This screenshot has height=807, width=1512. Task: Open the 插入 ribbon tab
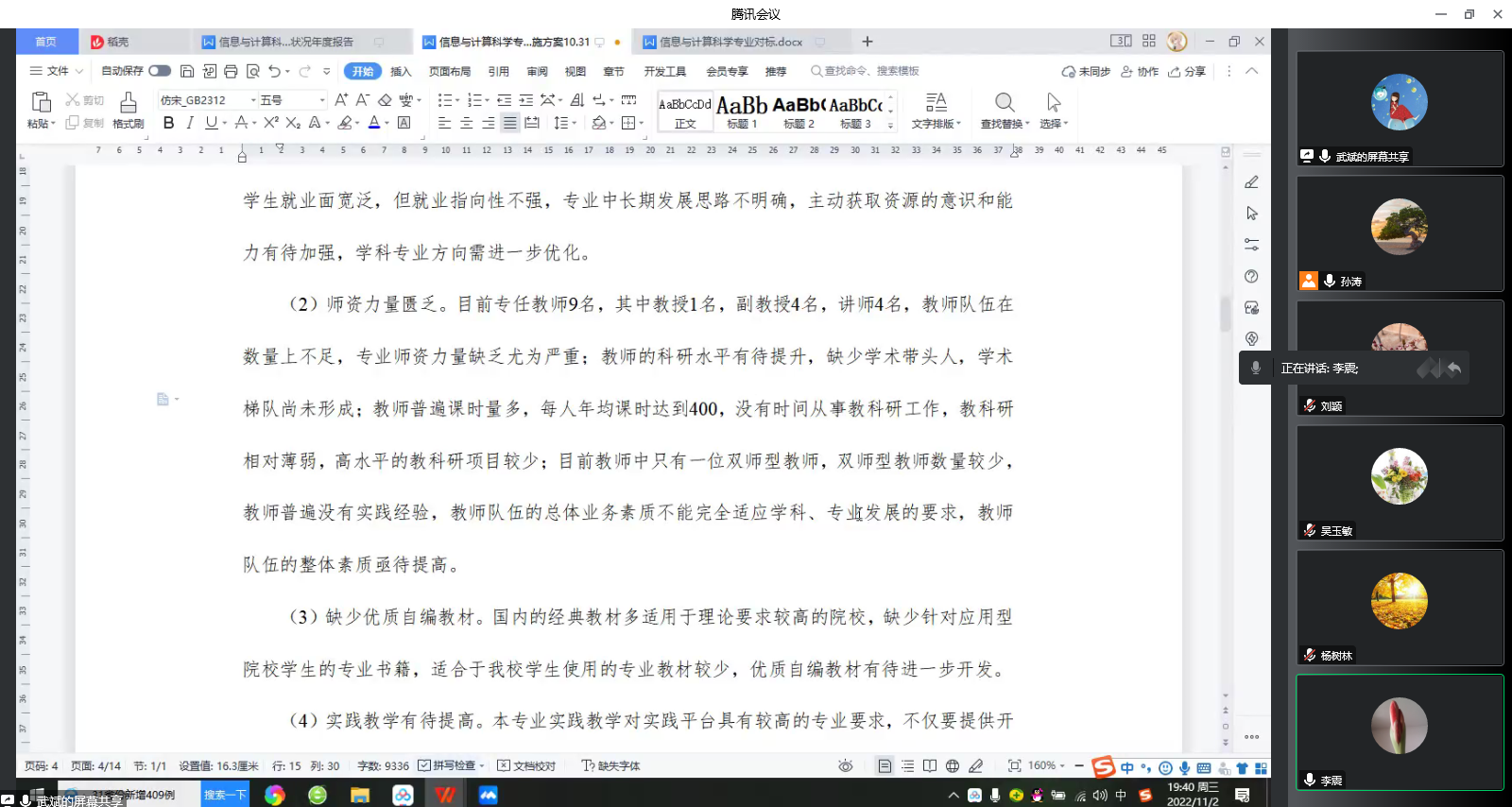(401, 72)
